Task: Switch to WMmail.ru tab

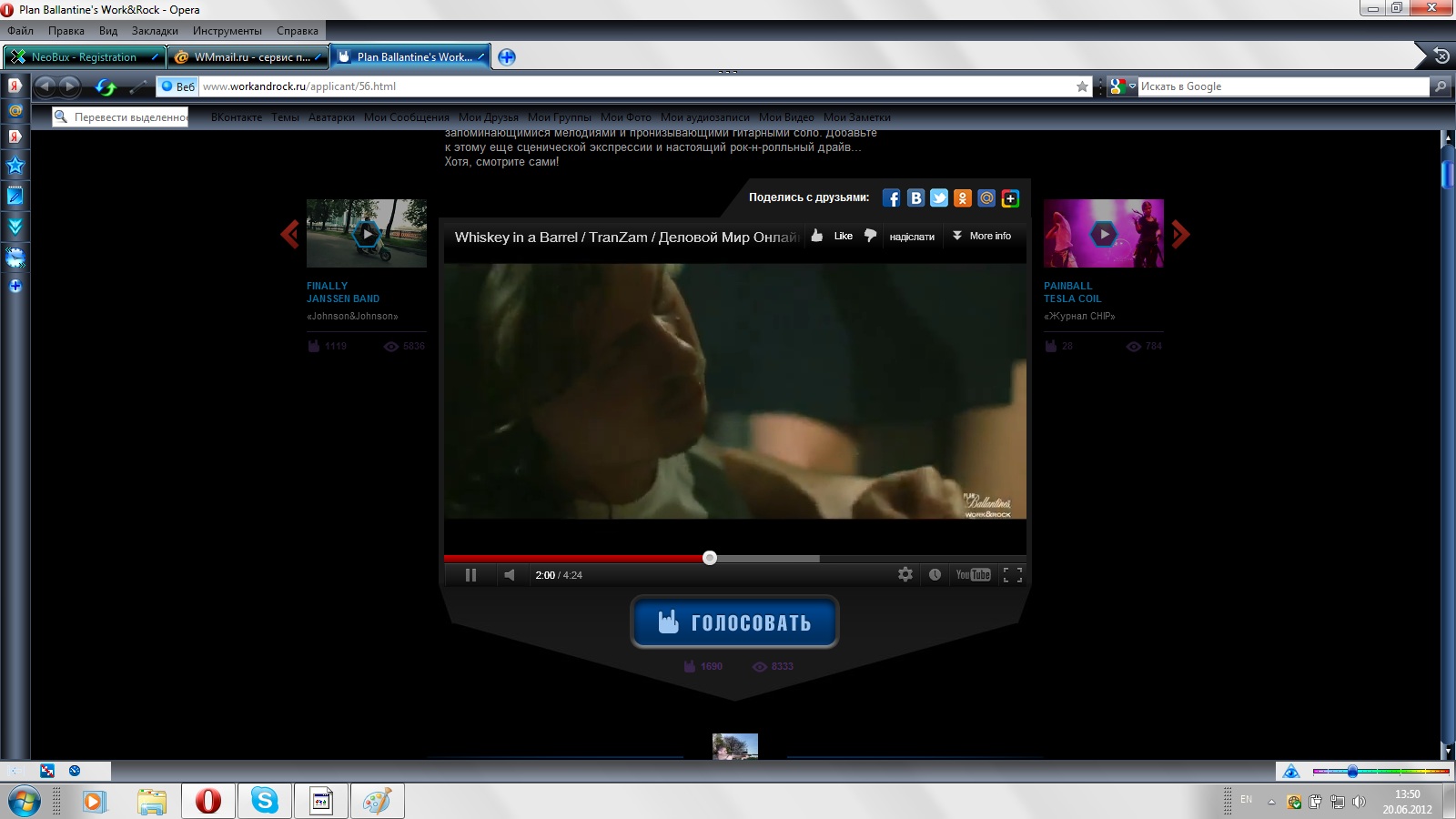Action: pyautogui.click(x=248, y=56)
